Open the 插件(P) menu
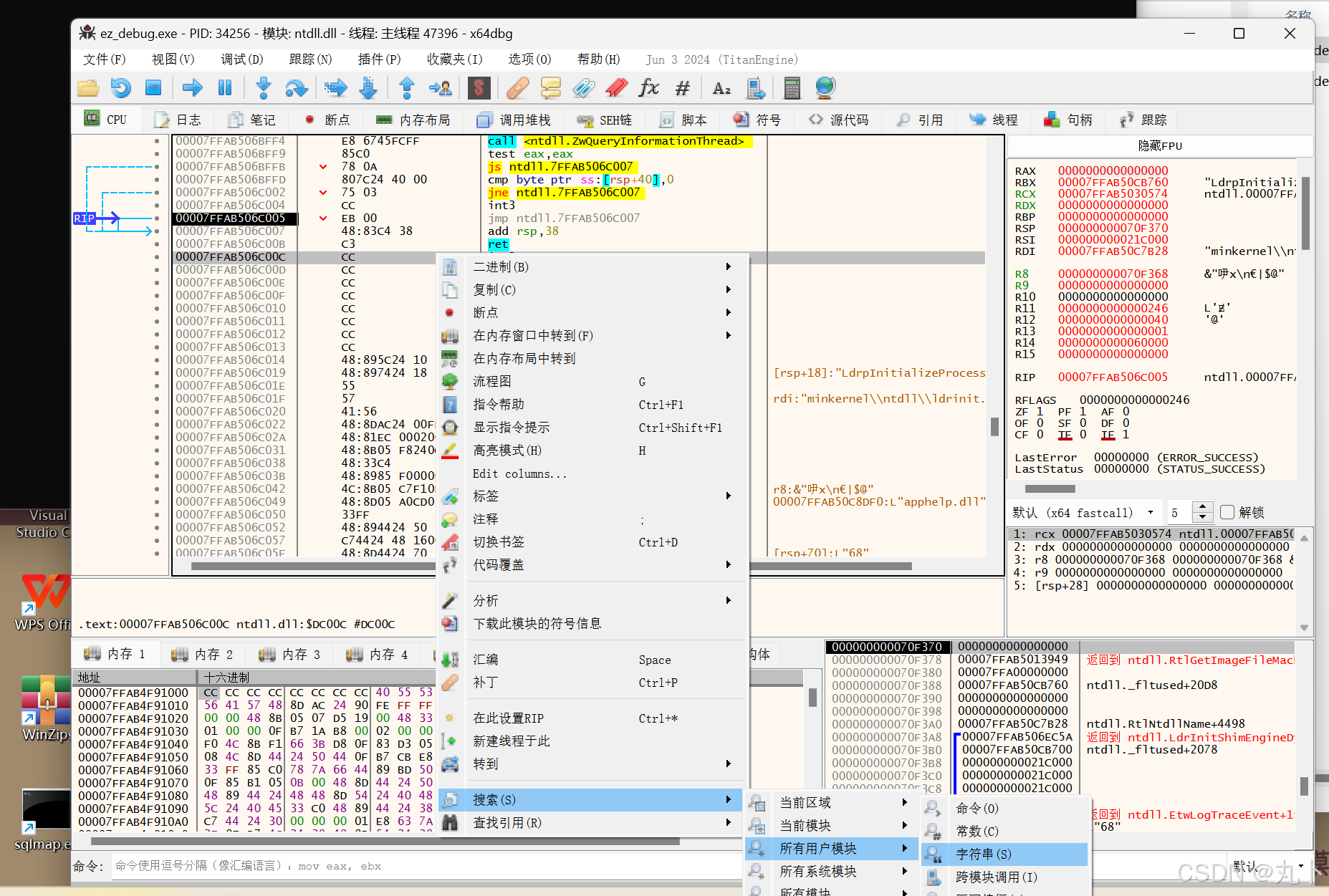1329x896 pixels. [380, 59]
